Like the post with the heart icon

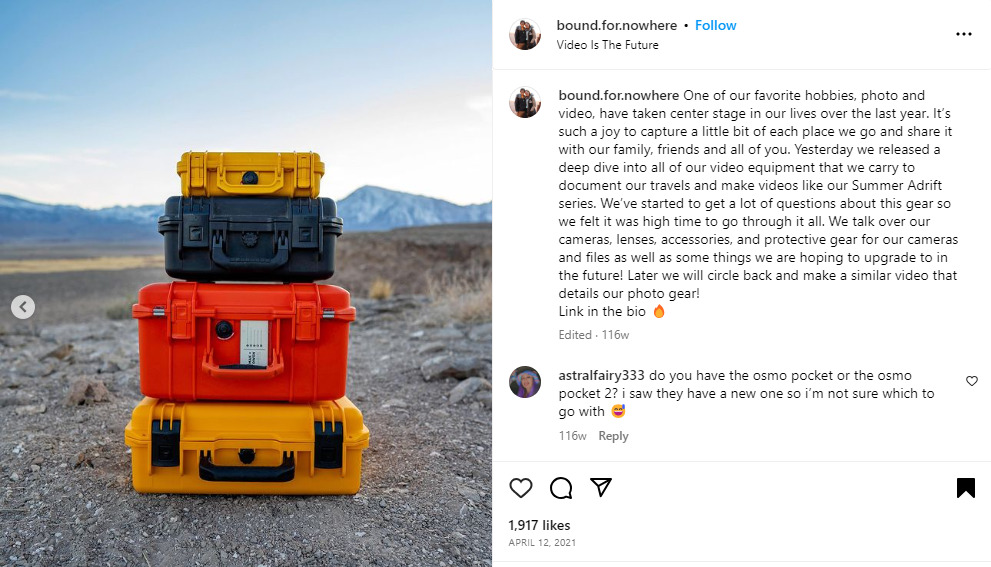click(x=521, y=488)
